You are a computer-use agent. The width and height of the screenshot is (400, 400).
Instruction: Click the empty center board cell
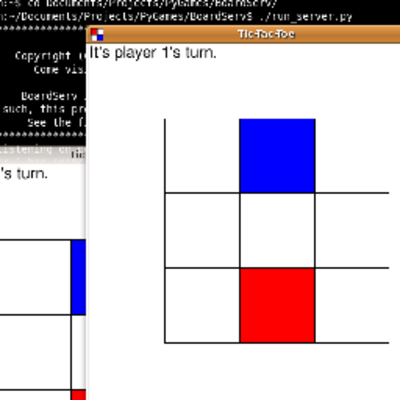[277, 230]
